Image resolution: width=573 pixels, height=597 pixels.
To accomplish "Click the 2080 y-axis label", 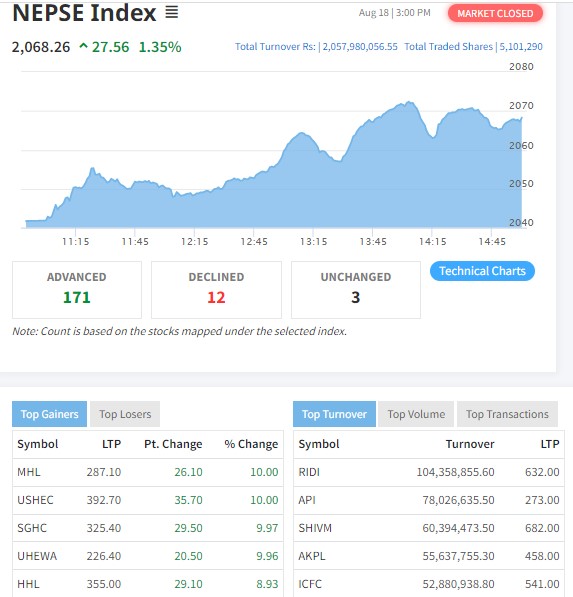I will tap(521, 67).
